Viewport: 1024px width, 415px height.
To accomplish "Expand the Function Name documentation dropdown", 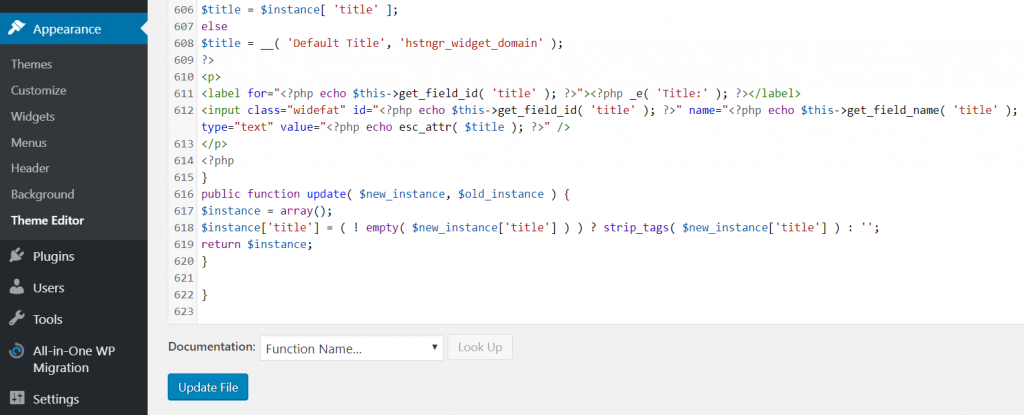I will click(x=351, y=348).
